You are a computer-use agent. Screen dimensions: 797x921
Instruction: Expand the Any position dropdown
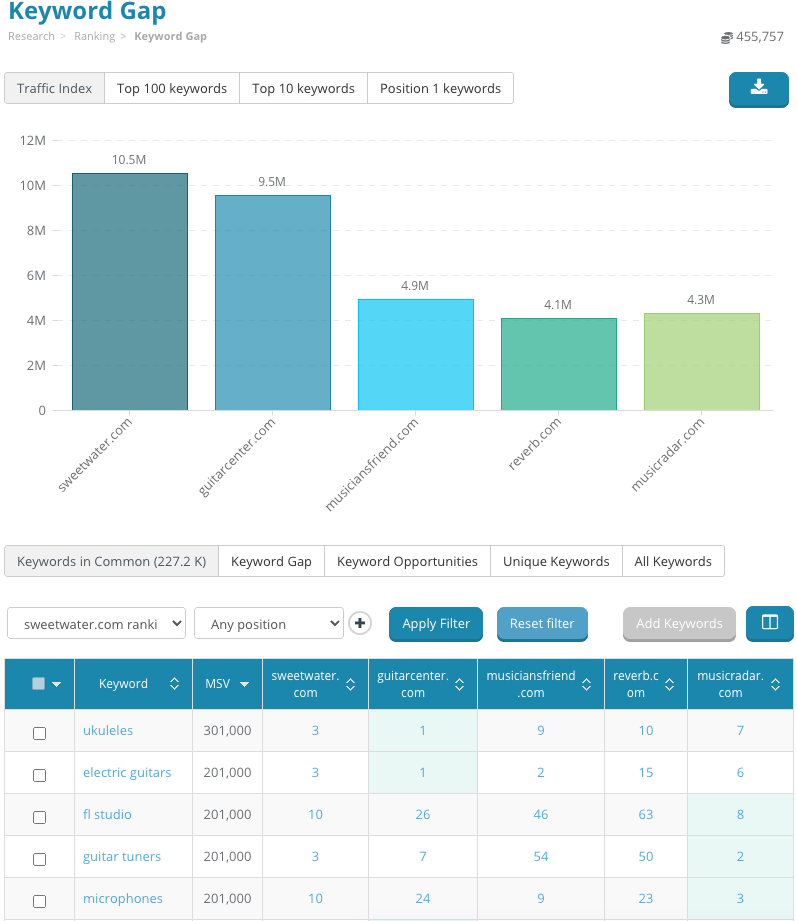tap(268, 624)
